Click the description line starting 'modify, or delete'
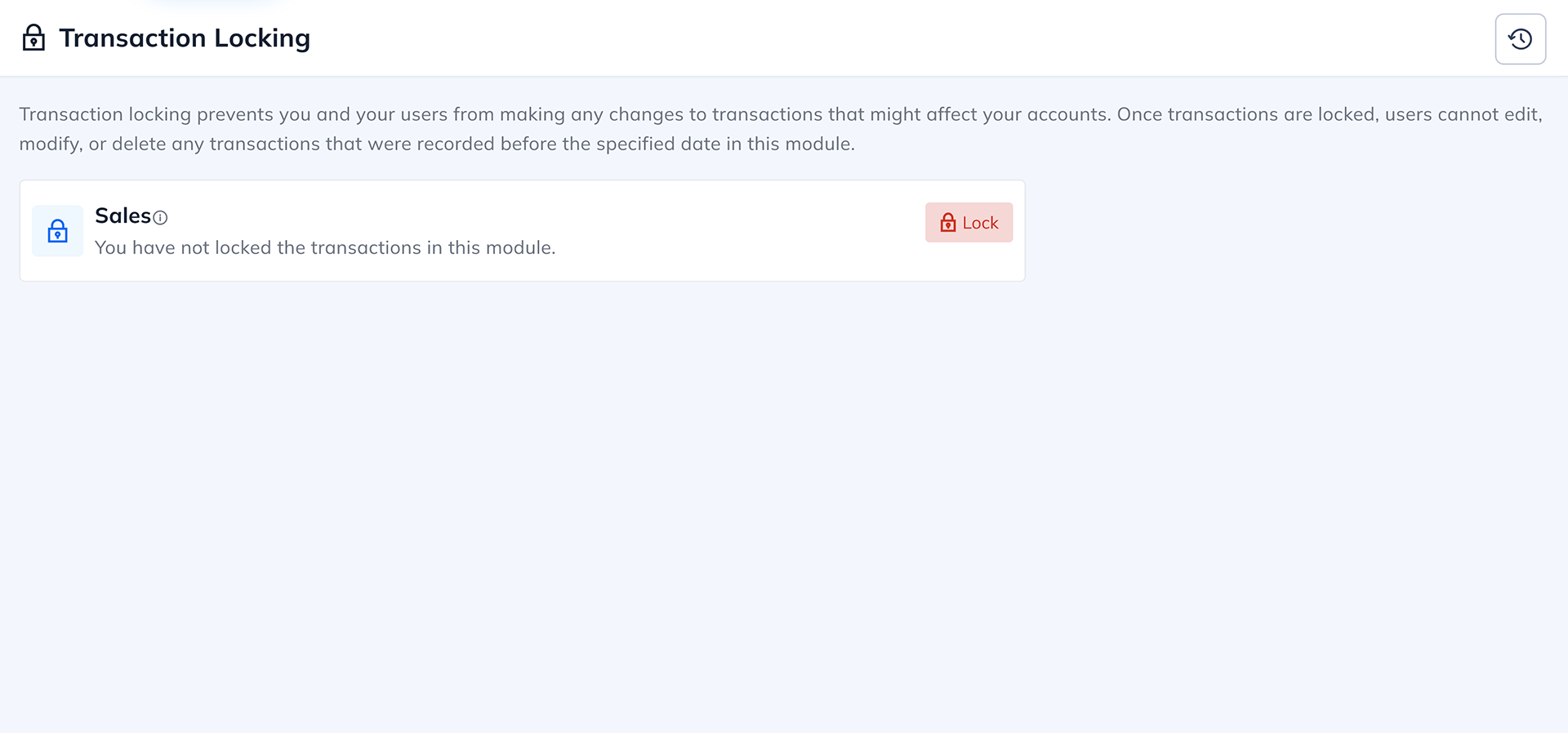1568x733 pixels. (x=437, y=144)
